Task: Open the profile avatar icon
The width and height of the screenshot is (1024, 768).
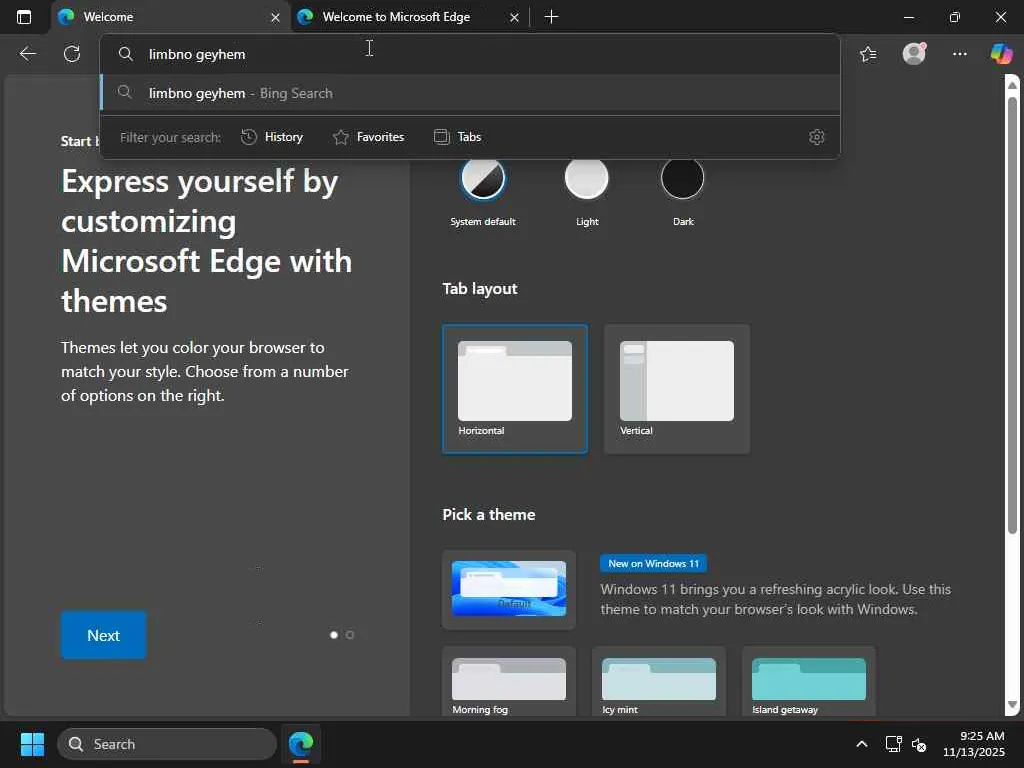Action: [914, 54]
